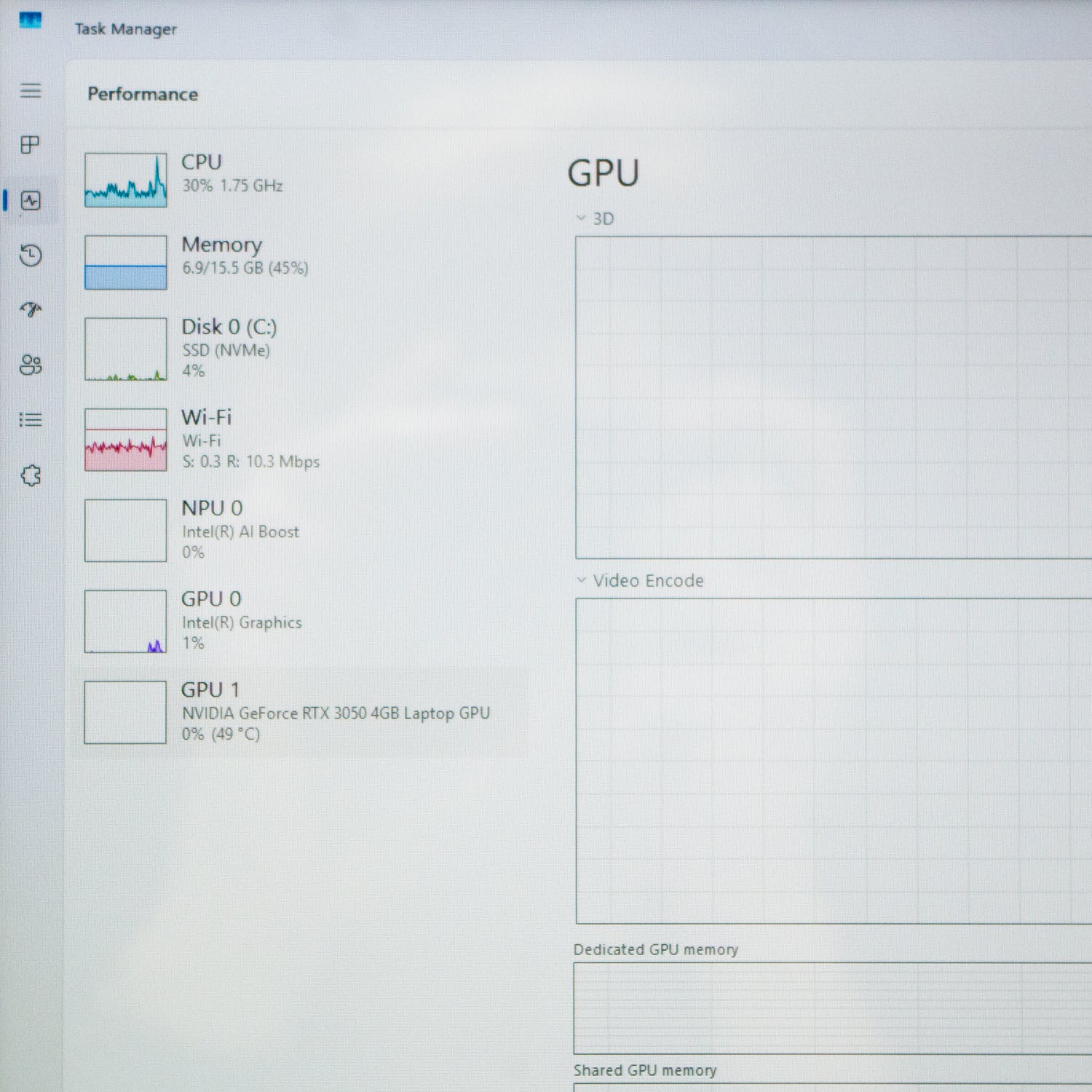Open the App history page
The width and height of the screenshot is (1092, 1092).
pos(31,256)
